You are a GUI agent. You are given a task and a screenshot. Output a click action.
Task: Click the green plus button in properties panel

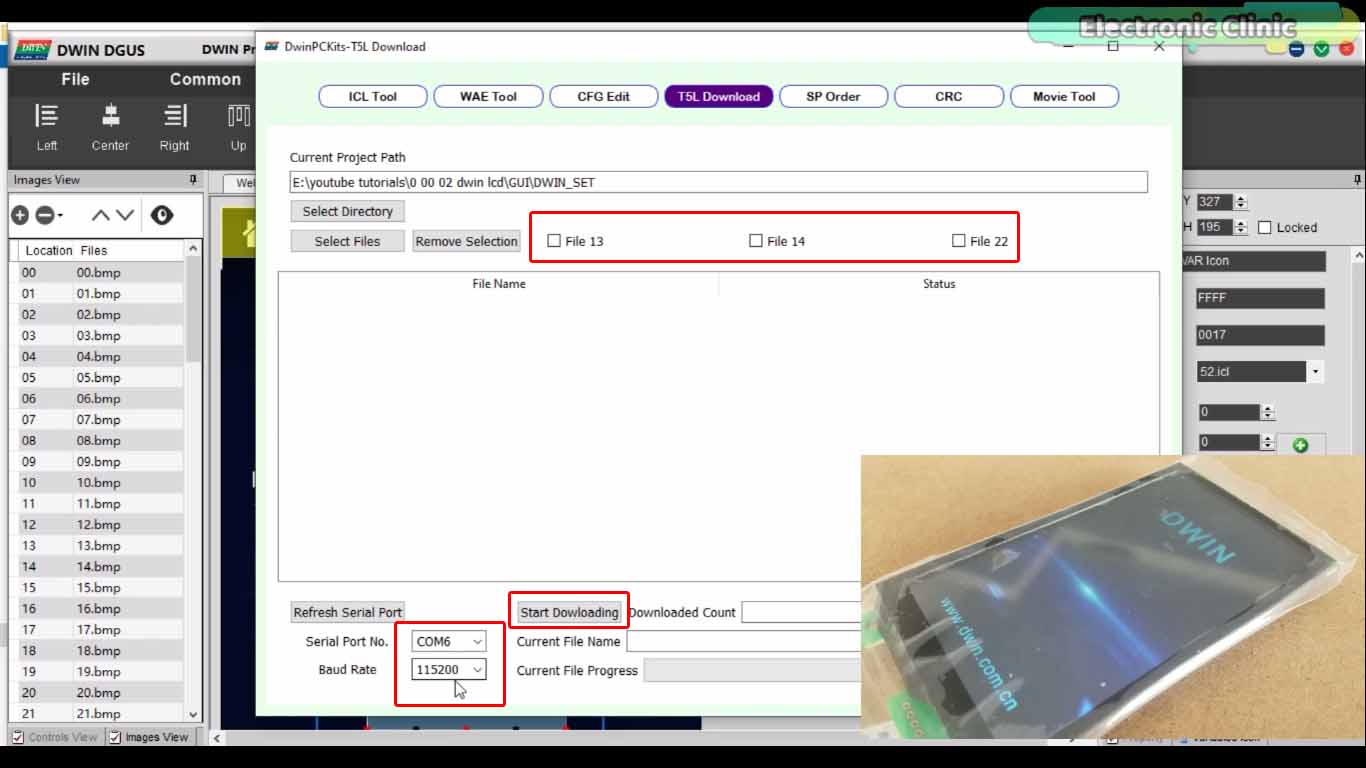coord(1300,445)
